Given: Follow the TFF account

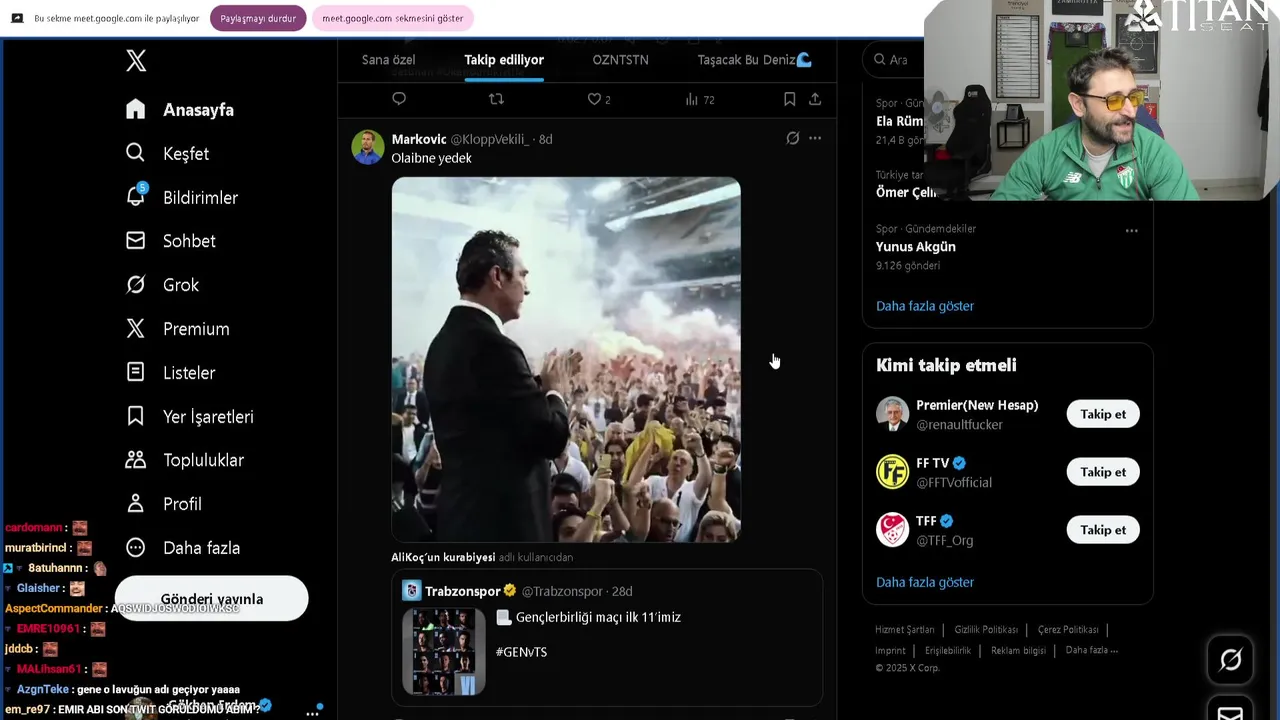Looking at the screenshot, I should [x=1102, y=530].
